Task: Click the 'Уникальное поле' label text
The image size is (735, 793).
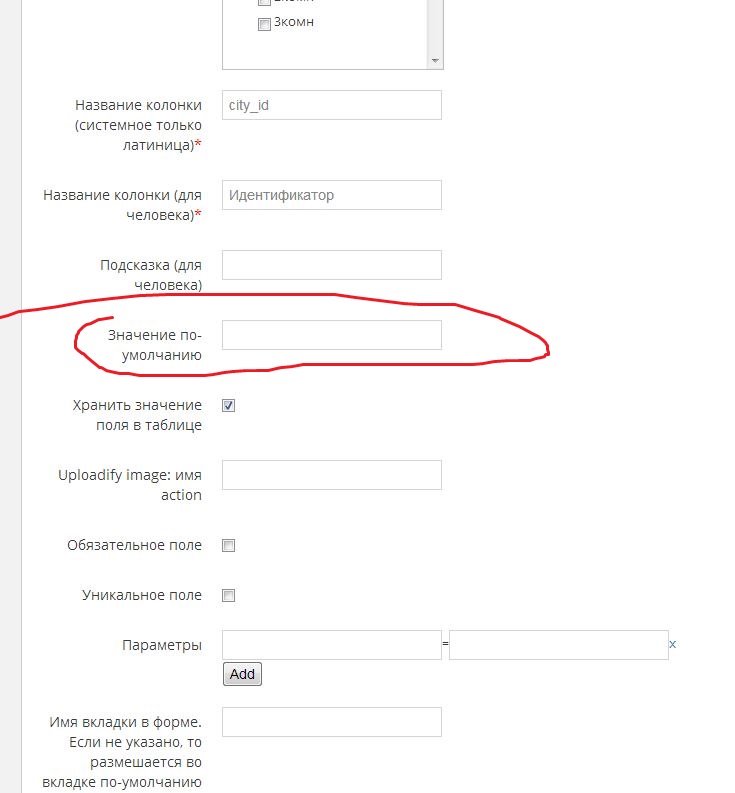Action: click(x=142, y=595)
